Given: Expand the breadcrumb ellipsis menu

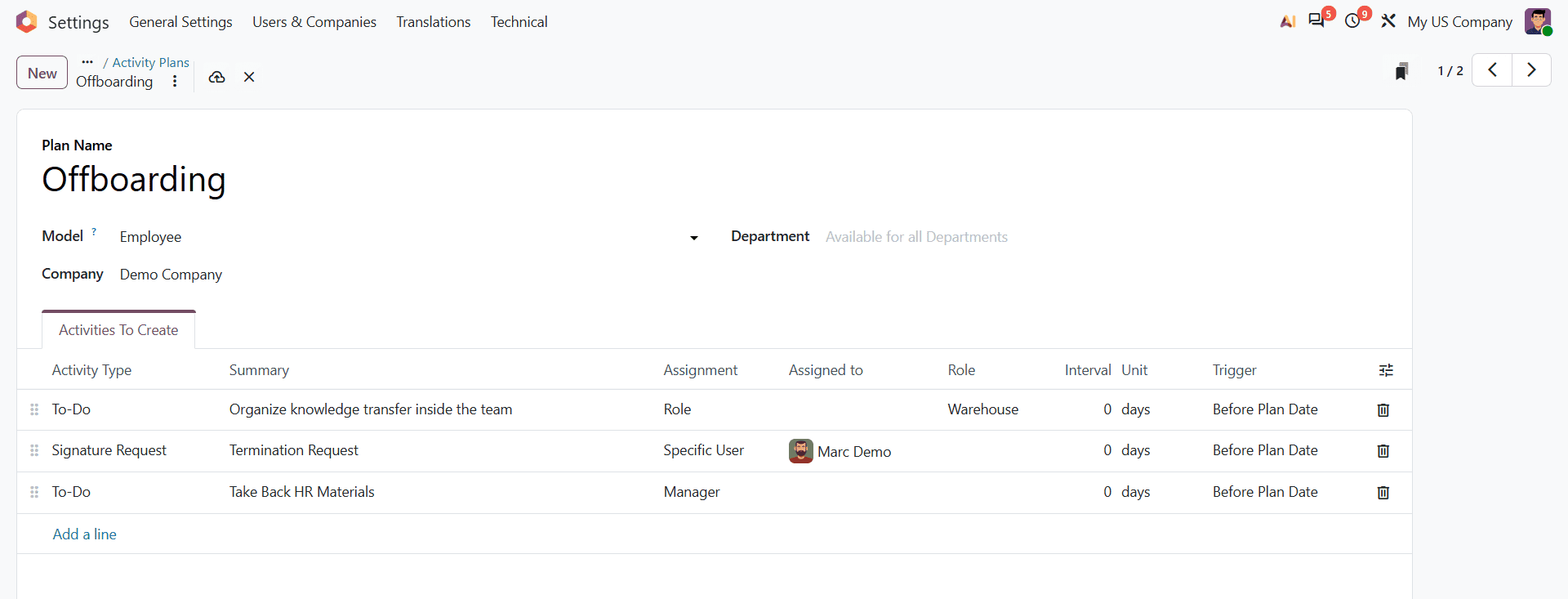Looking at the screenshot, I should click(x=87, y=62).
